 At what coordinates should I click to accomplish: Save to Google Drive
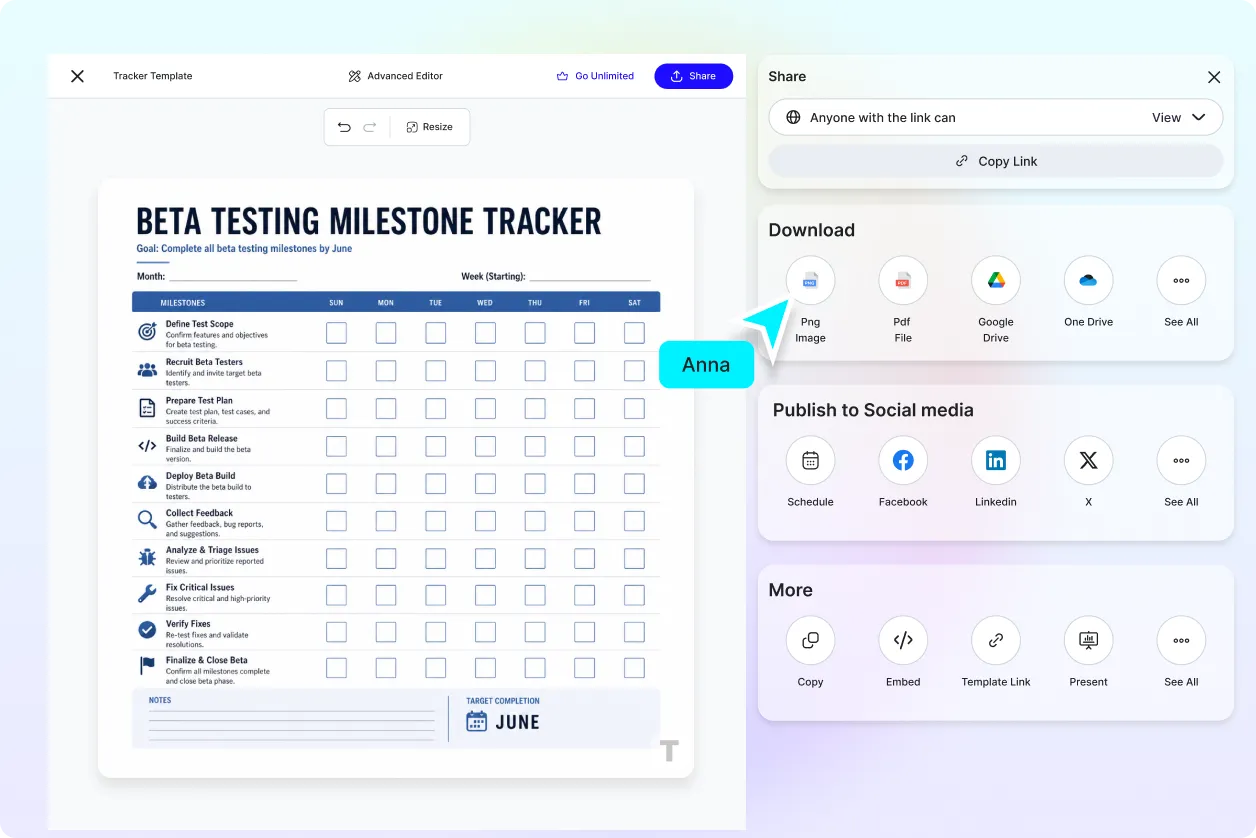click(996, 281)
